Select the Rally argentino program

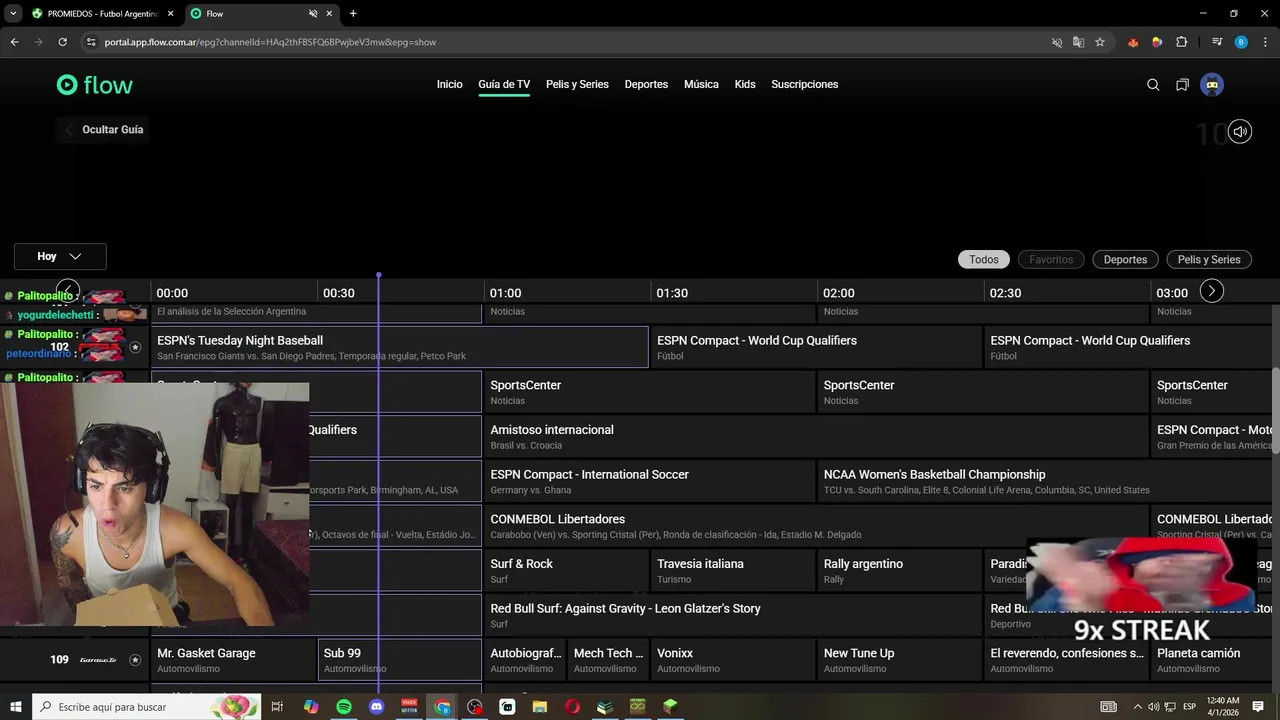click(899, 571)
